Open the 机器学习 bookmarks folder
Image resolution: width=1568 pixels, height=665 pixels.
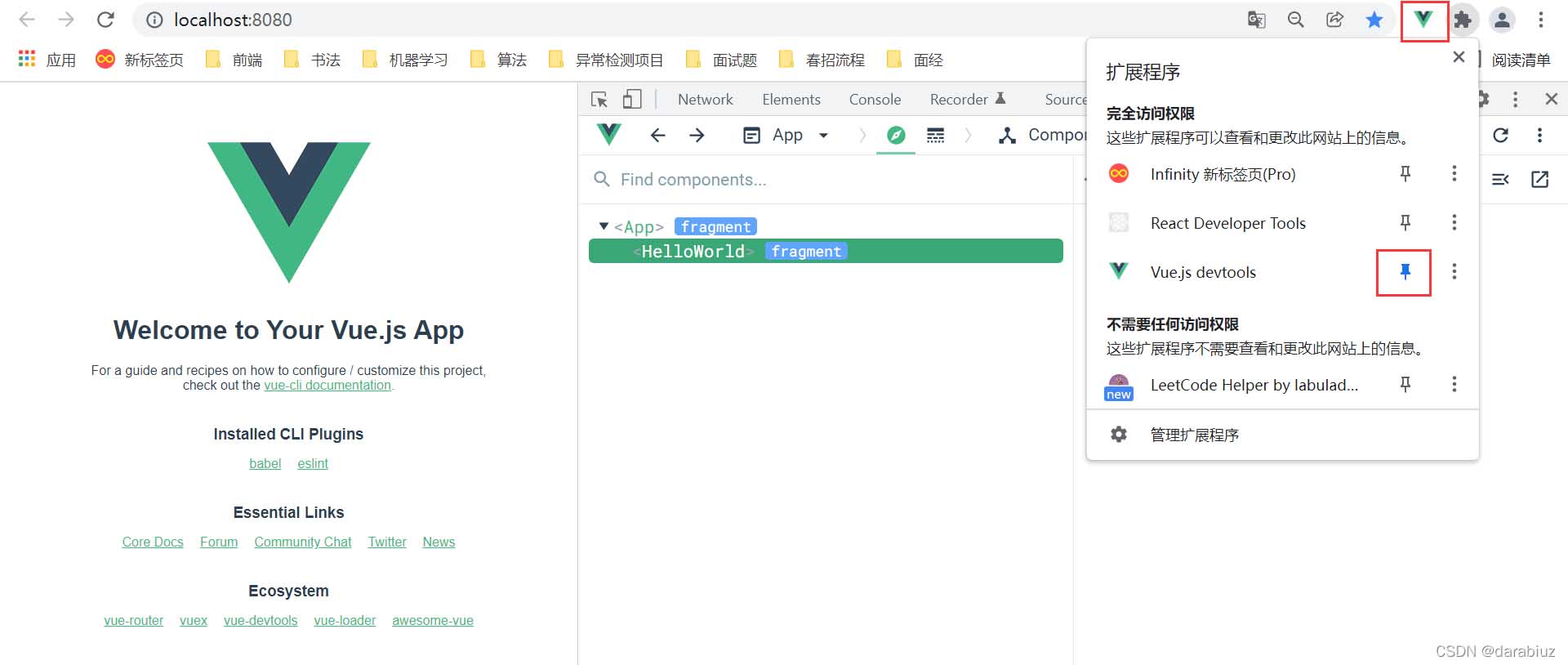(405, 60)
